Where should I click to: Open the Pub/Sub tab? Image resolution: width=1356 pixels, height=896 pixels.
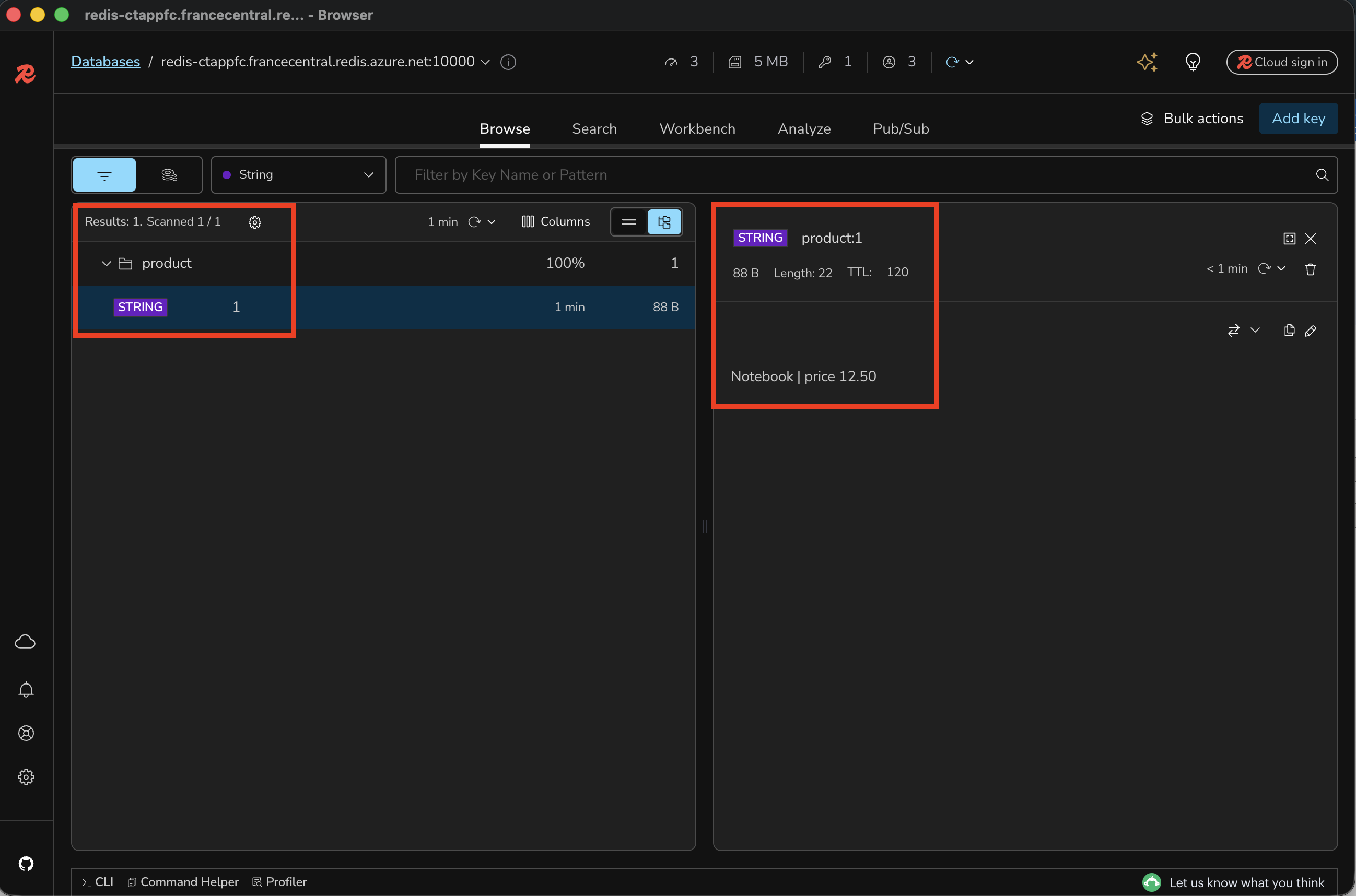click(901, 129)
